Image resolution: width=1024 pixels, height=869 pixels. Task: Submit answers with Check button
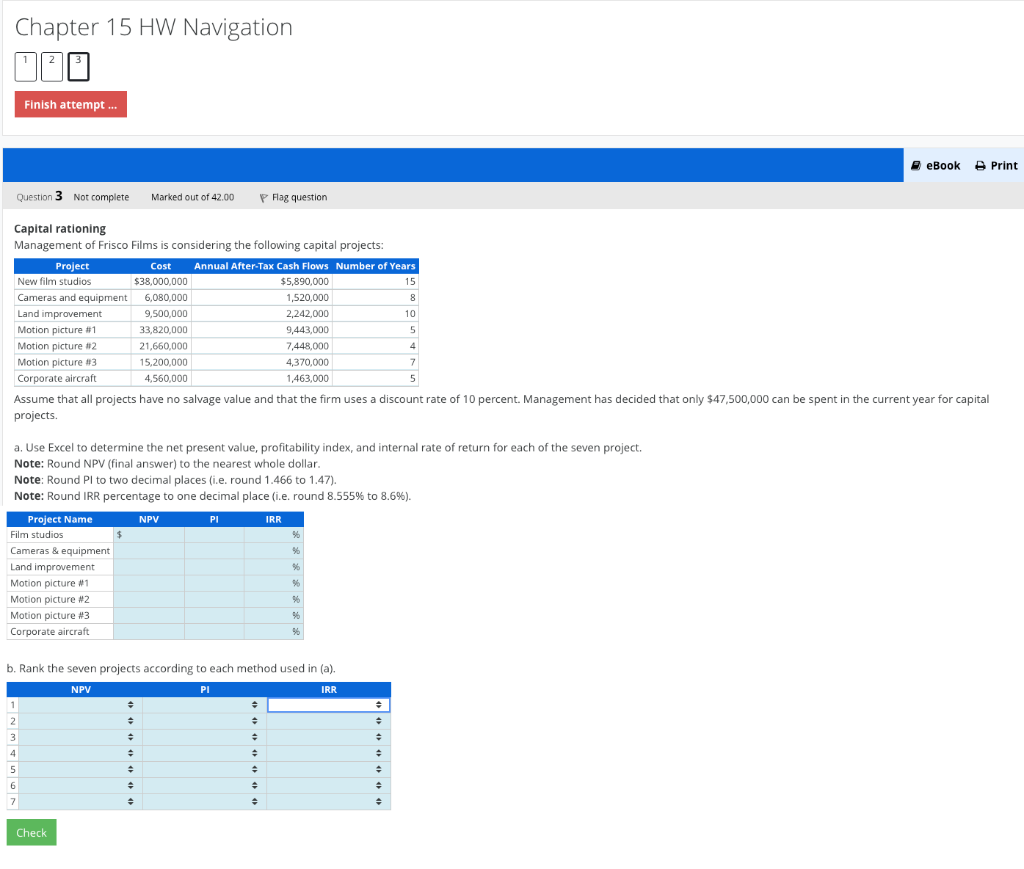click(x=31, y=832)
